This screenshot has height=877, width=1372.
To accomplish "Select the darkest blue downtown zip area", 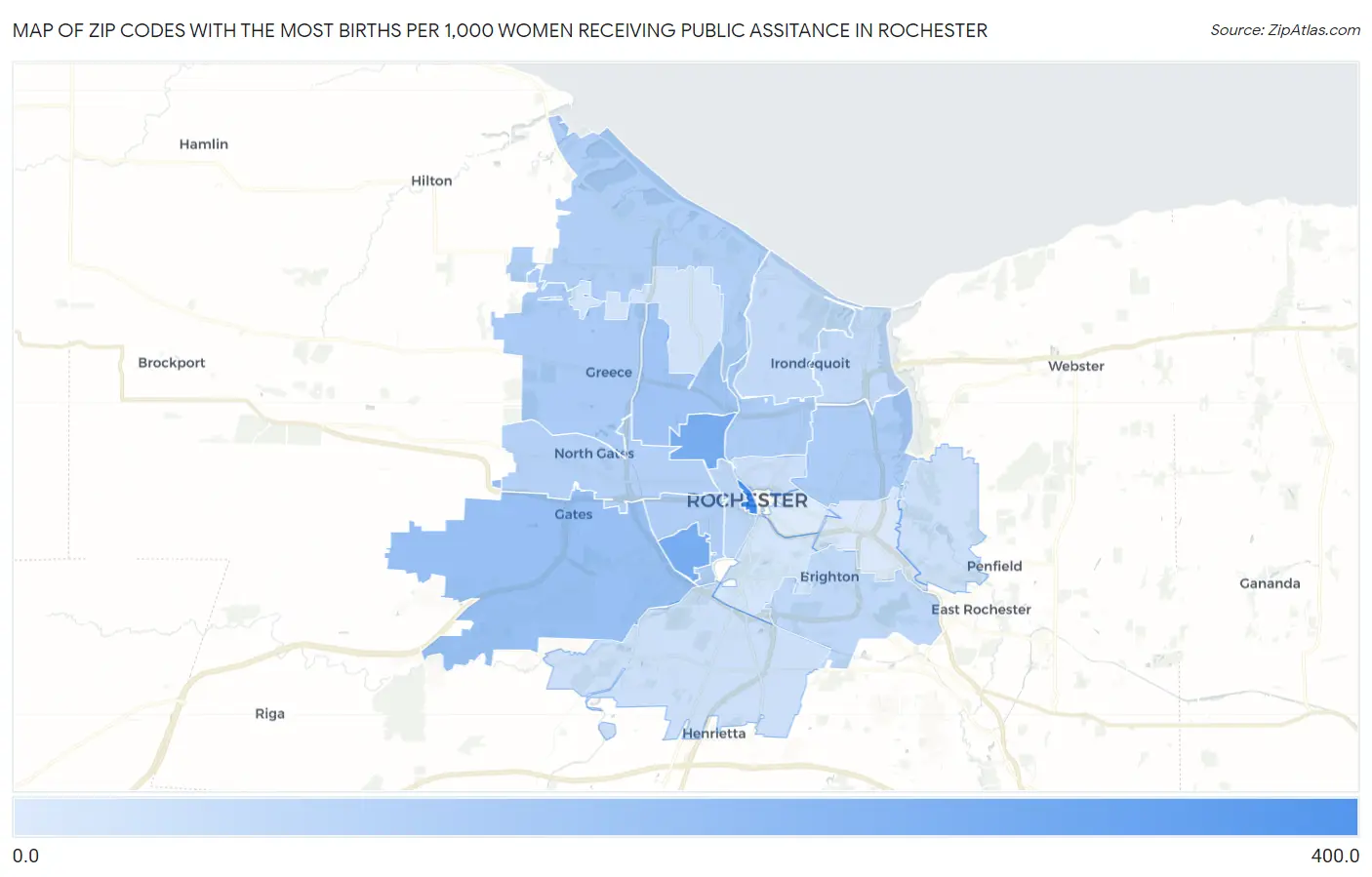I will tap(747, 498).
